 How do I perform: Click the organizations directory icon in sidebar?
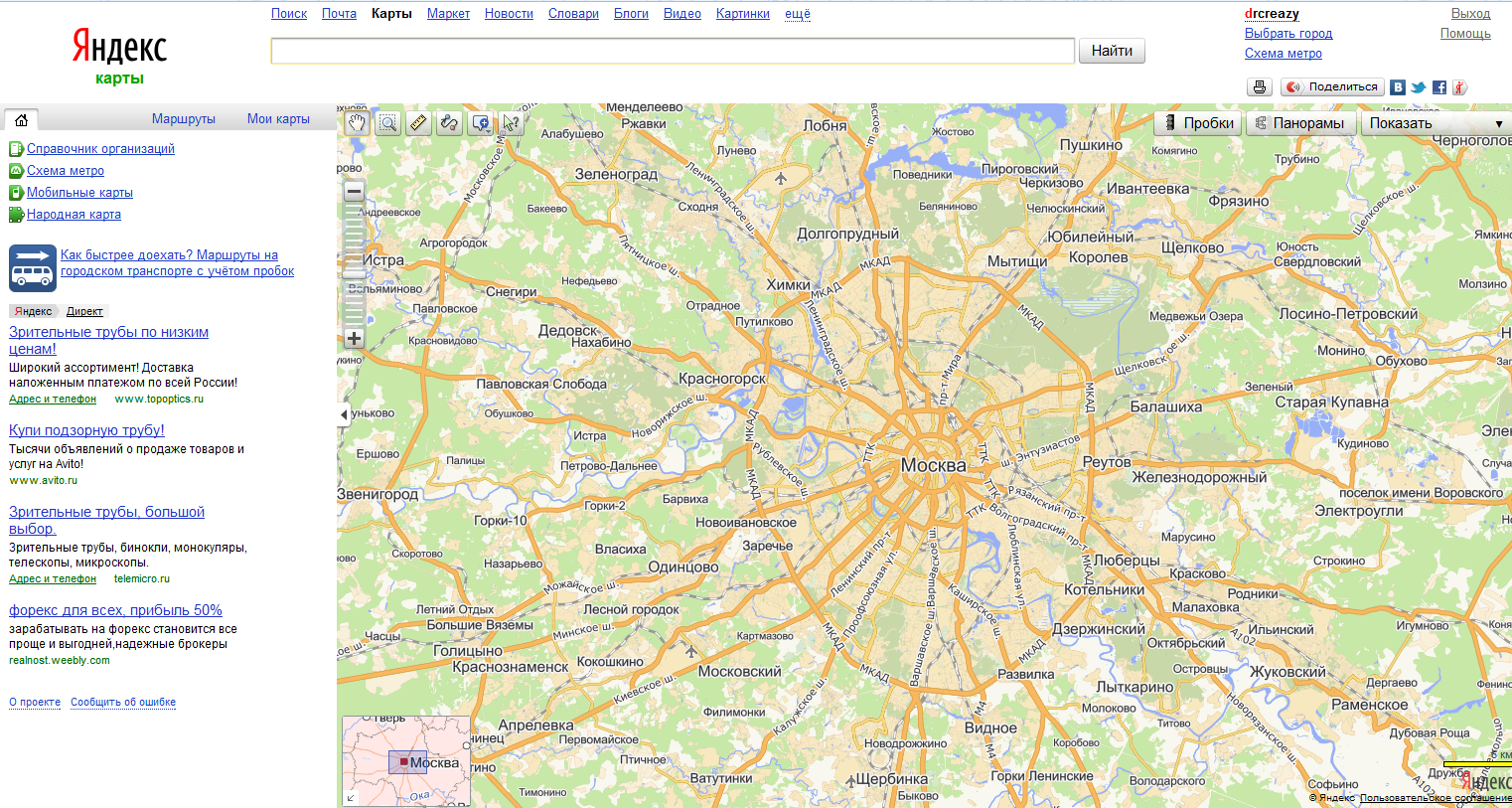pos(16,149)
